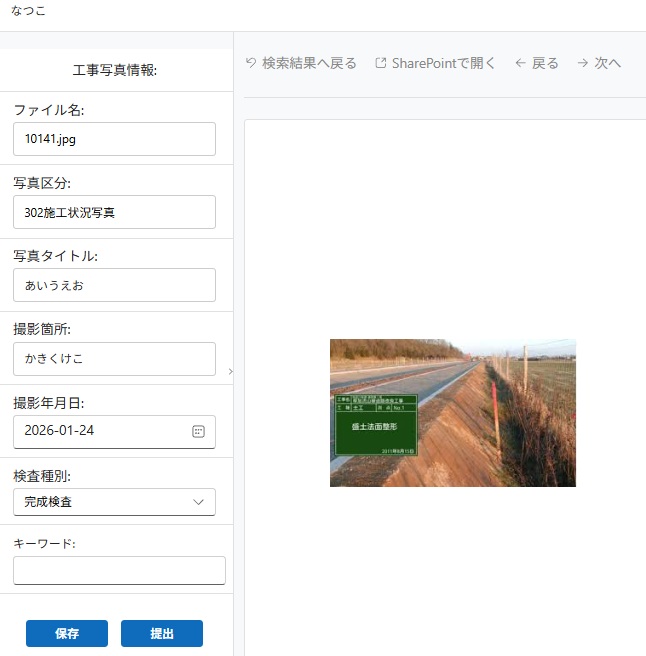Viewport: 646px width, 656px height.
Task: Click the chevron arrow on 完成検査
Action: (x=198, y=502)
